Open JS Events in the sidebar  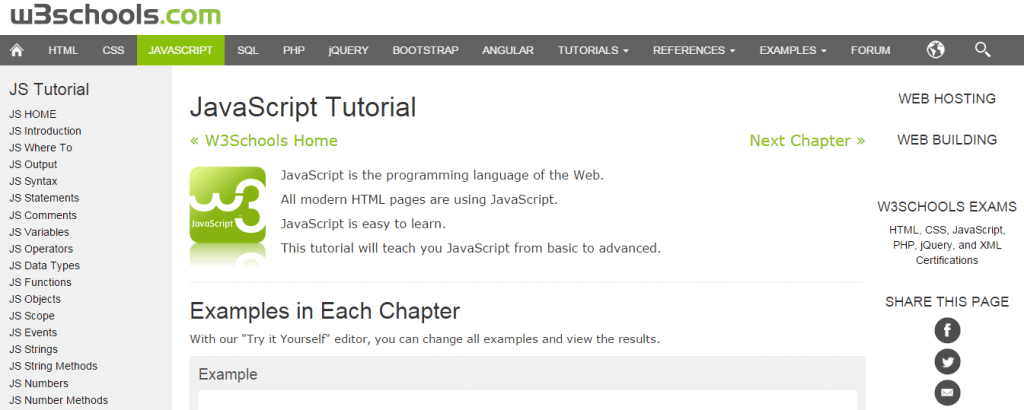pos(33,332)
